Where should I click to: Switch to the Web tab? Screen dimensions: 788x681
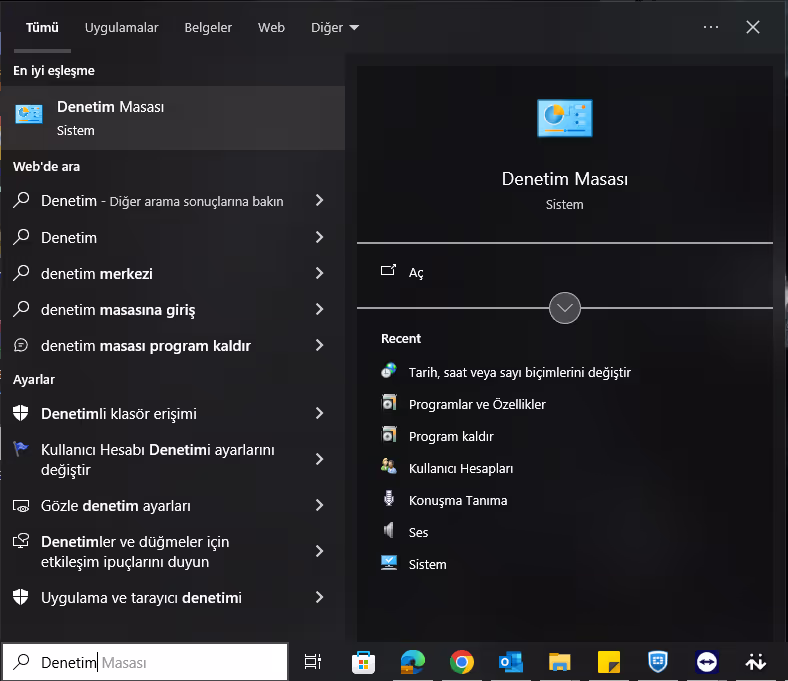pyautogui.click(x=271, y=28)
